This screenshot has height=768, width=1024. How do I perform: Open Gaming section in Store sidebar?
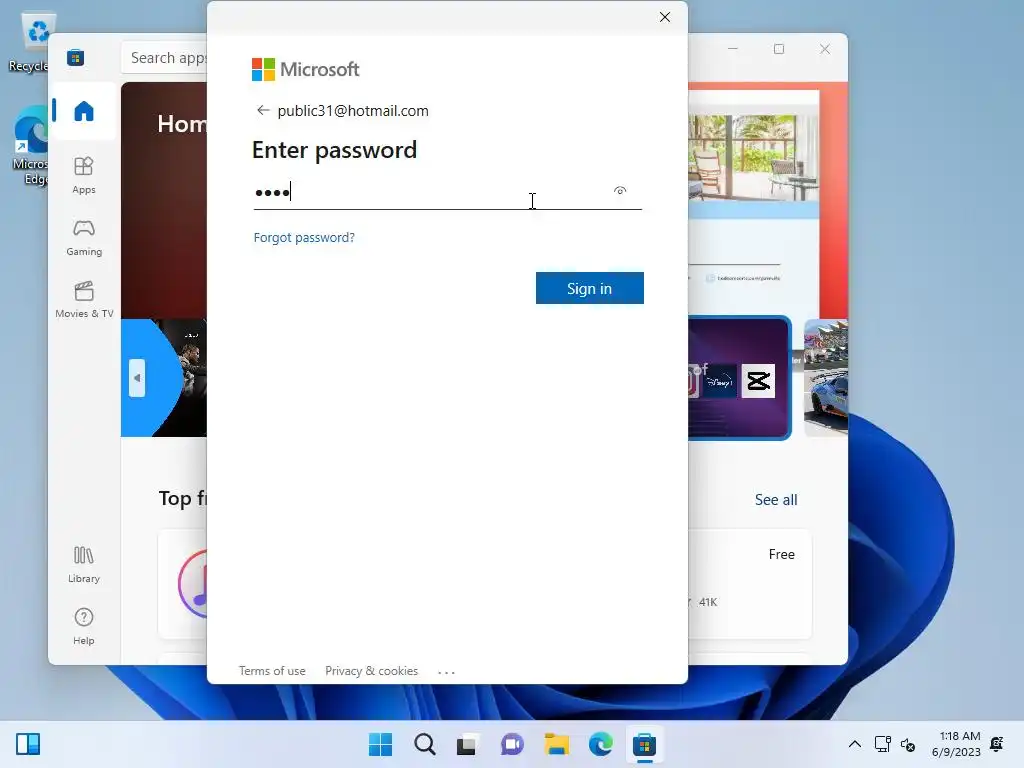click(84, 237)
